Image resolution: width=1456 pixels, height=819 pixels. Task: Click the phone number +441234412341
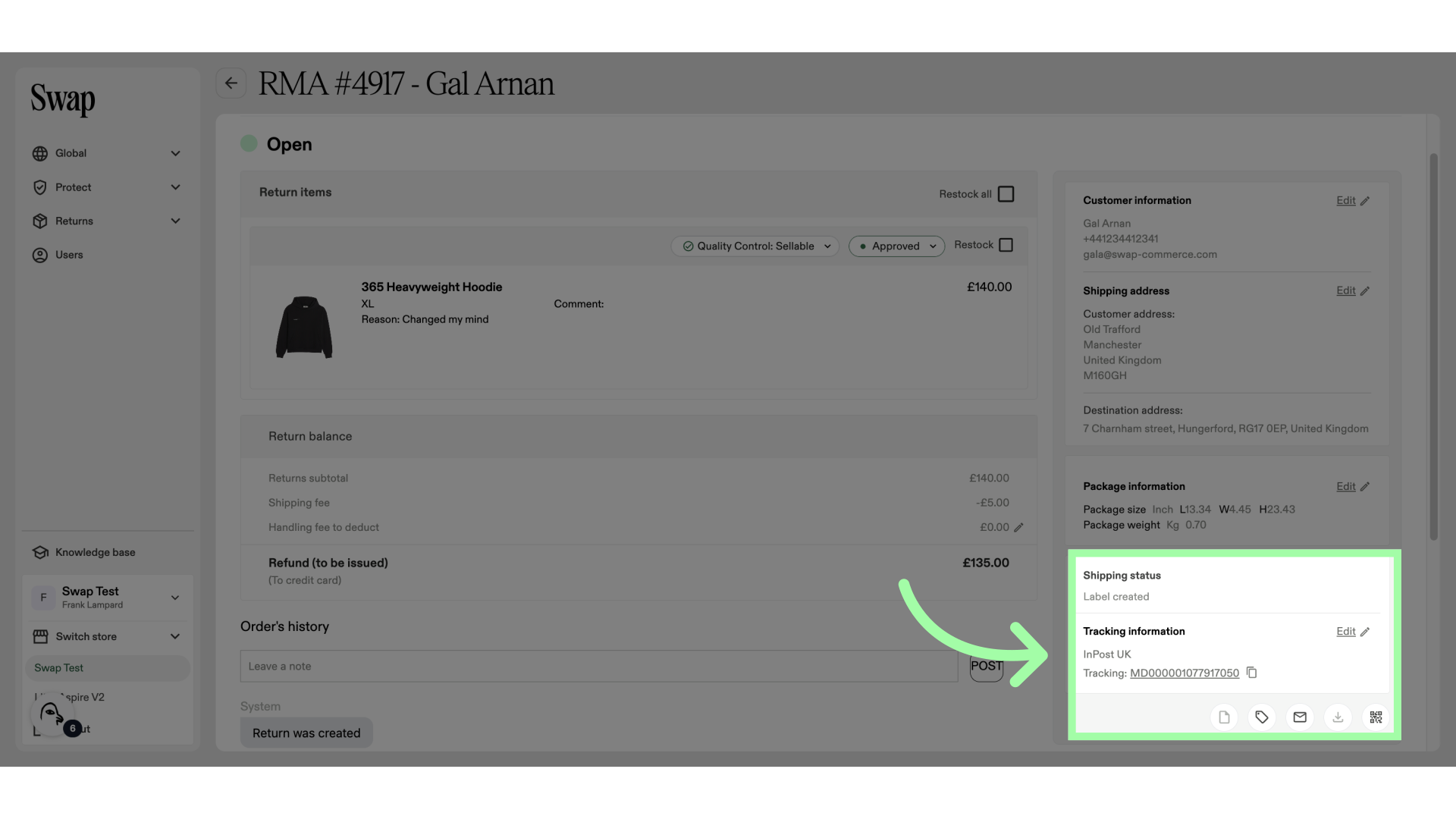1120,239
